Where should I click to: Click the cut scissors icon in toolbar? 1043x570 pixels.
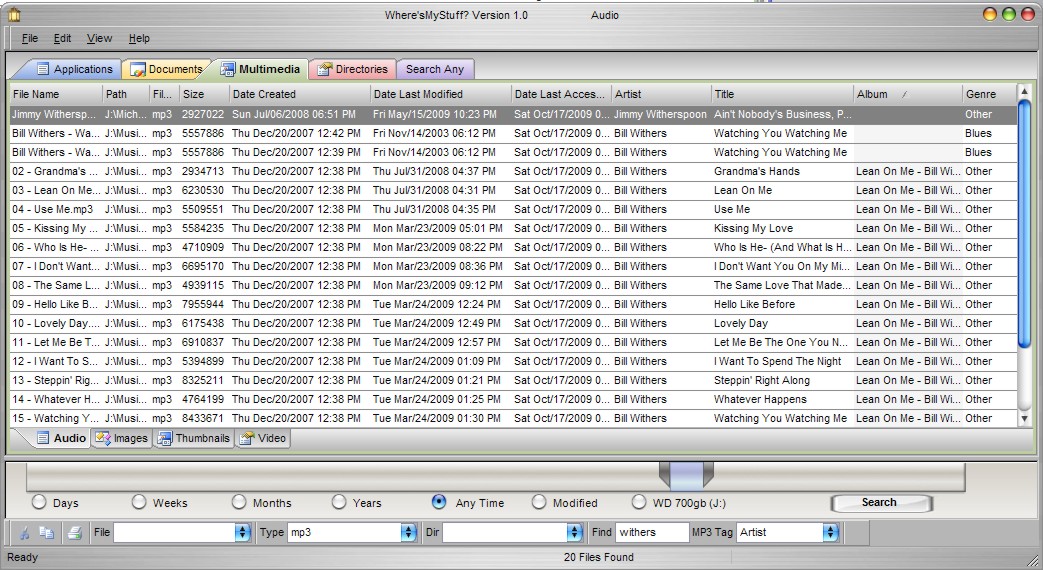(25, 533)
